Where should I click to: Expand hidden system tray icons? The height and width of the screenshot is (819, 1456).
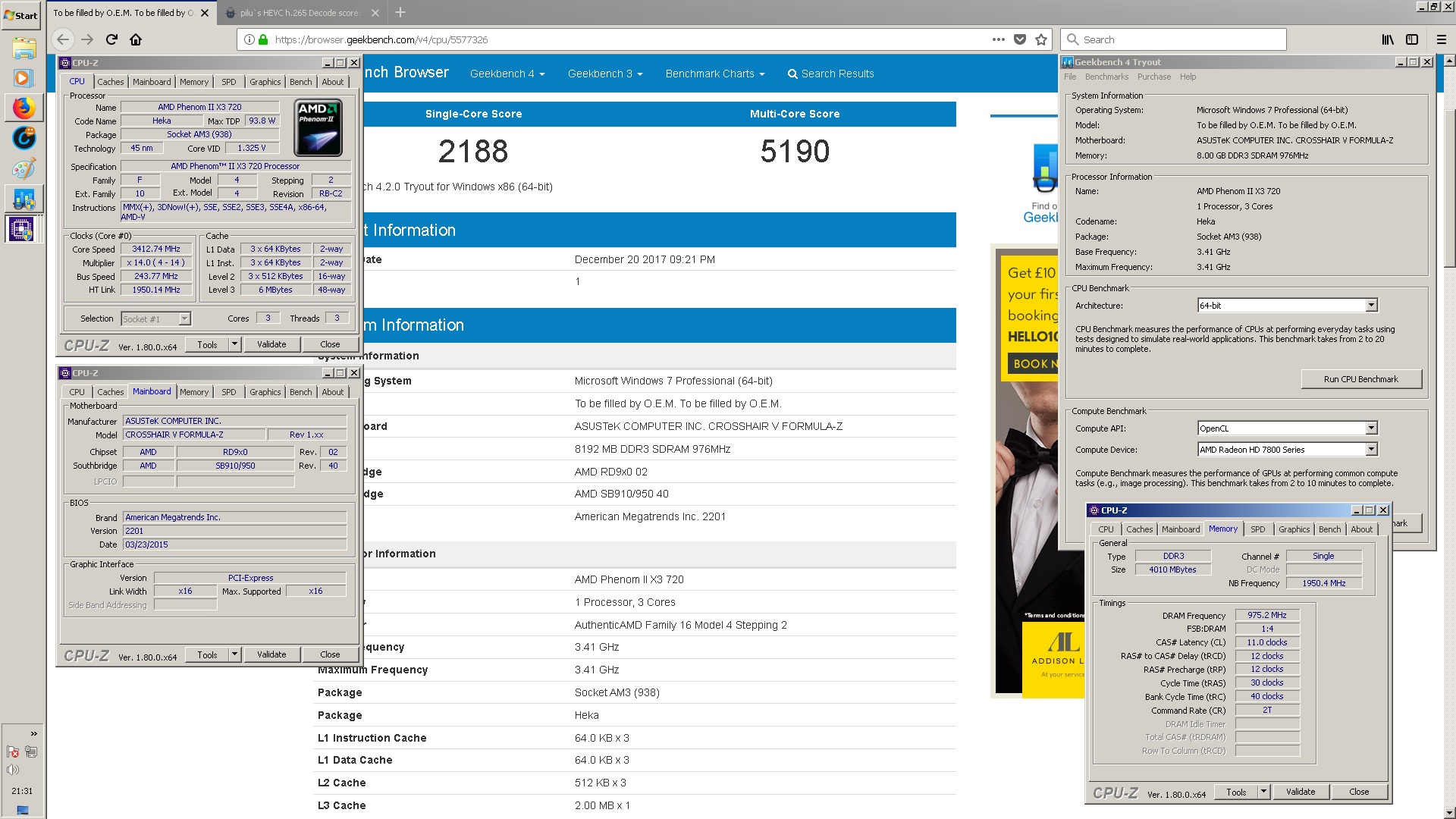point(33,733)
